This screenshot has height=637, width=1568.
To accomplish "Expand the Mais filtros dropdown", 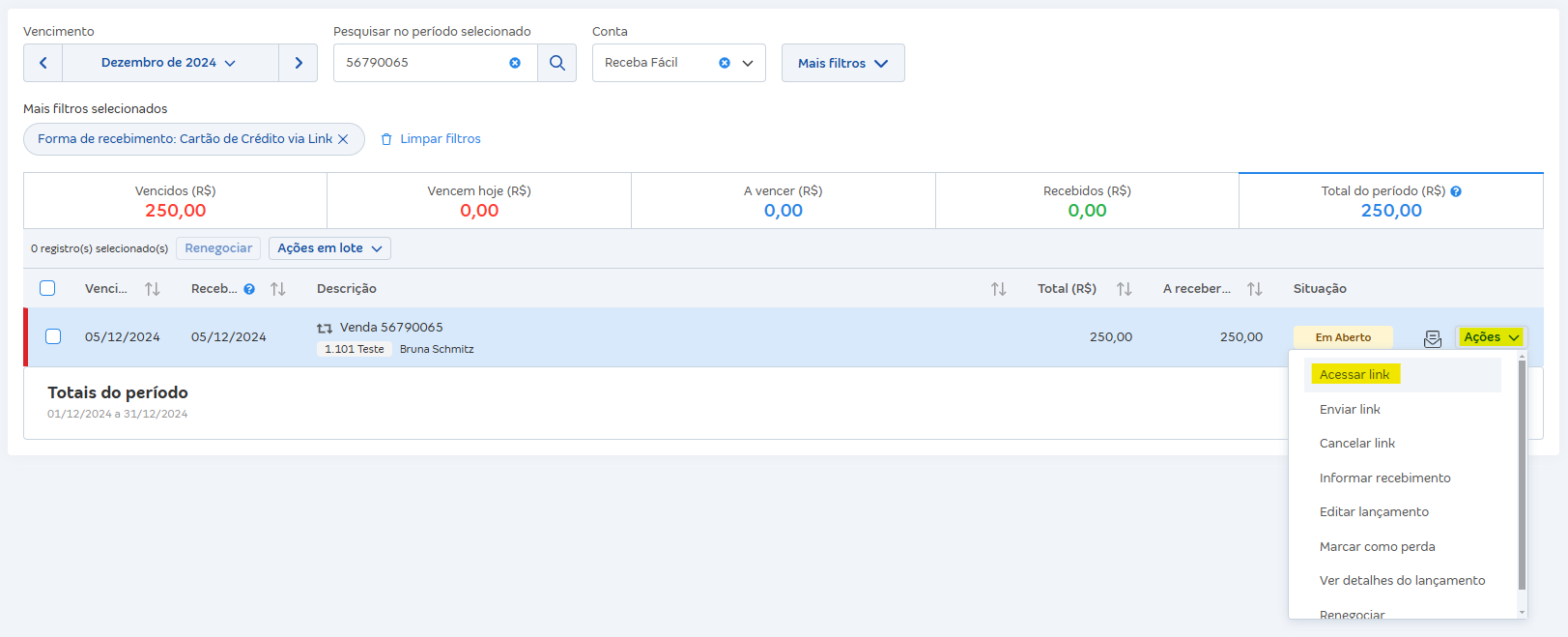I will tap(842, 63).
